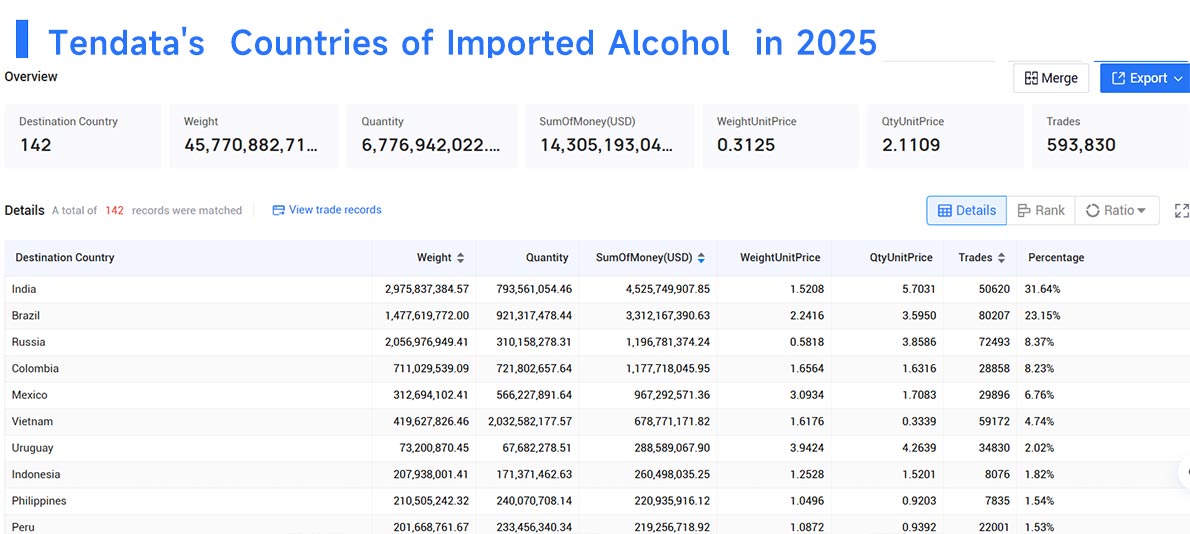Select the Brazil row country name
This screenshot has height=534, width=1190.
click(x=26, y=316)
